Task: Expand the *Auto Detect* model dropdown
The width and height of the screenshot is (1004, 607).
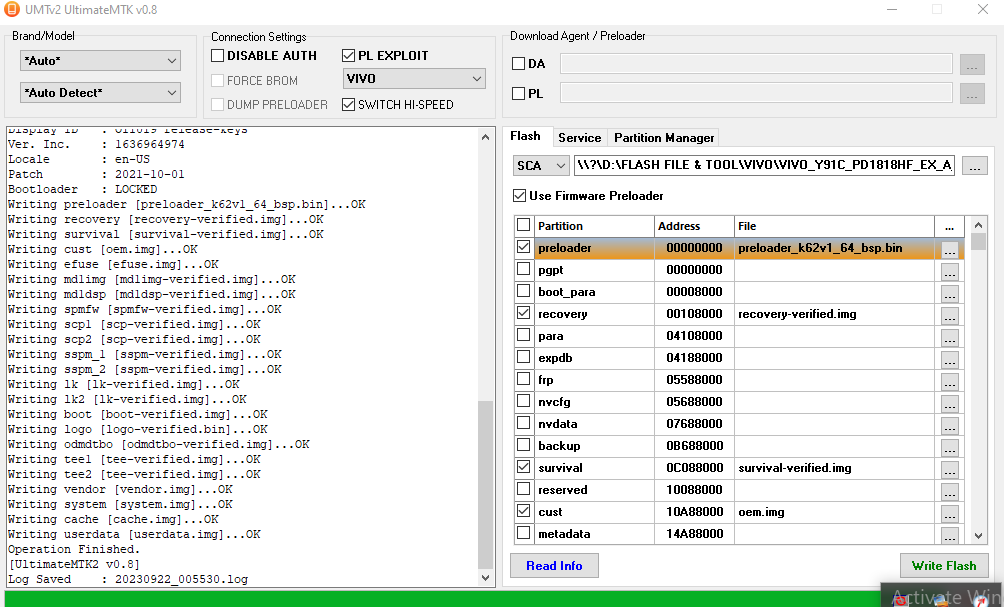Action: coord(100,93)
